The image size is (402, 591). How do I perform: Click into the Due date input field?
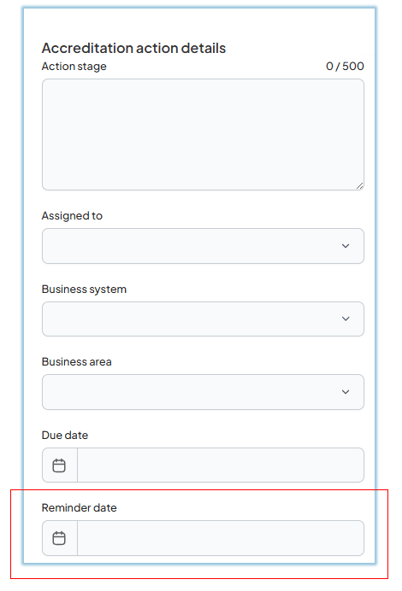[221, 465]
